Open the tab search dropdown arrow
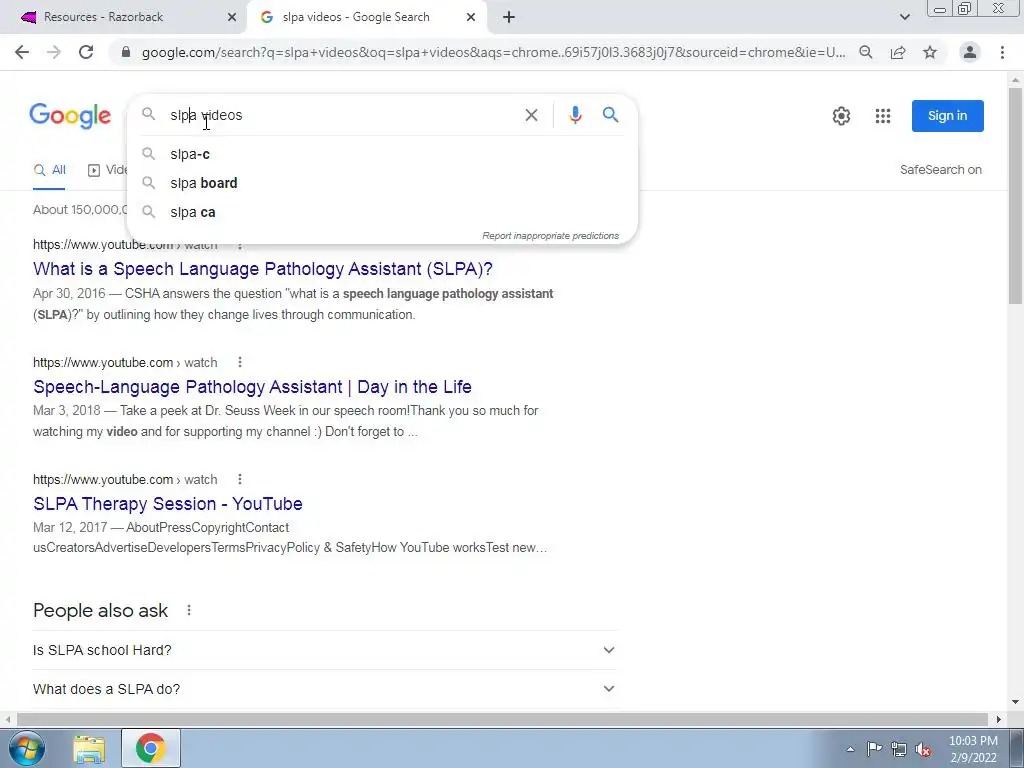The width and height of the screenshot is (1024, 768). (x=904, y=18)
